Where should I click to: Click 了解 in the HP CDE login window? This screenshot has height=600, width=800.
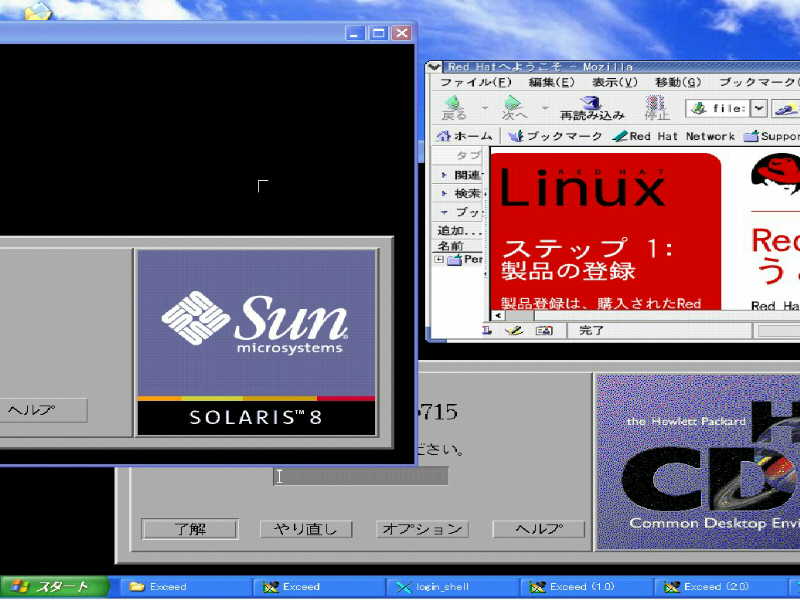[x=190, y=529]
